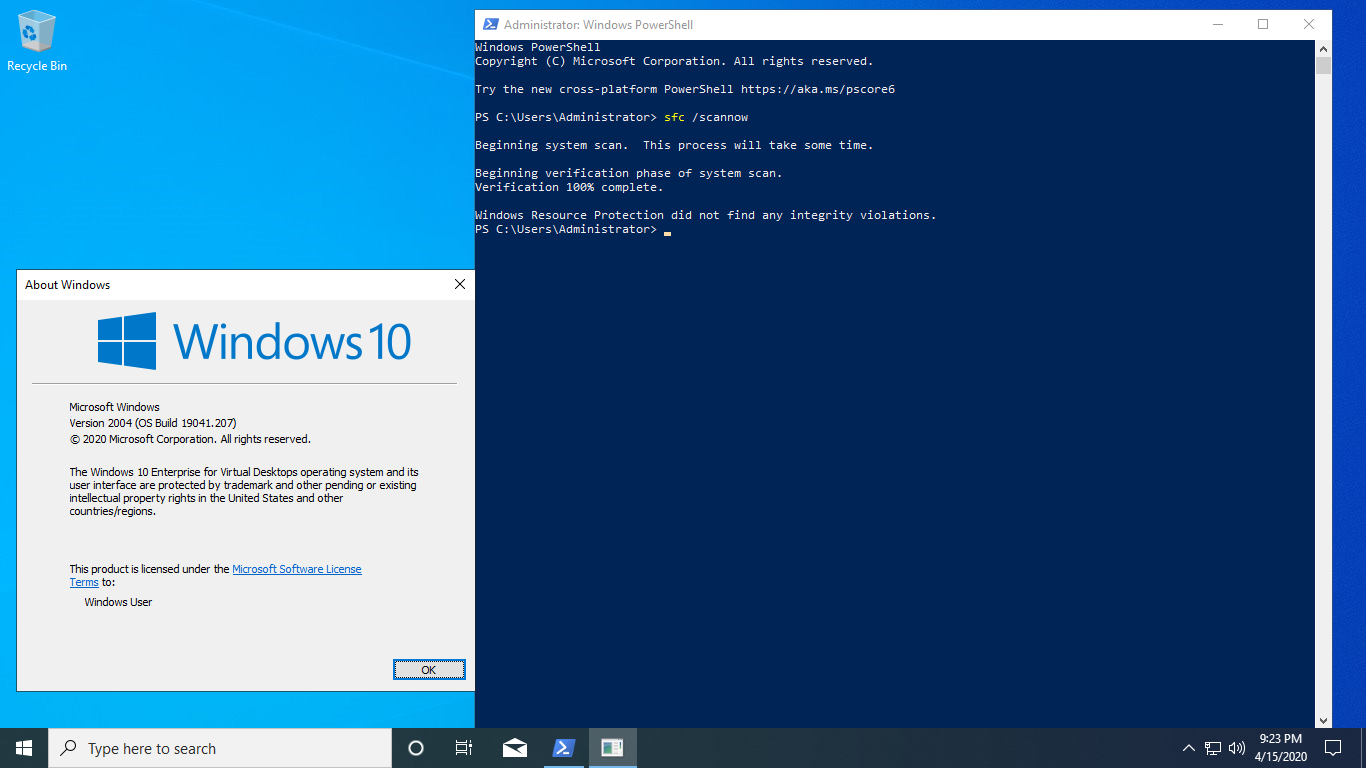The image size is (1366, 768).
Task: Click OK in the About Windows dialog
Action: point(429,670)
